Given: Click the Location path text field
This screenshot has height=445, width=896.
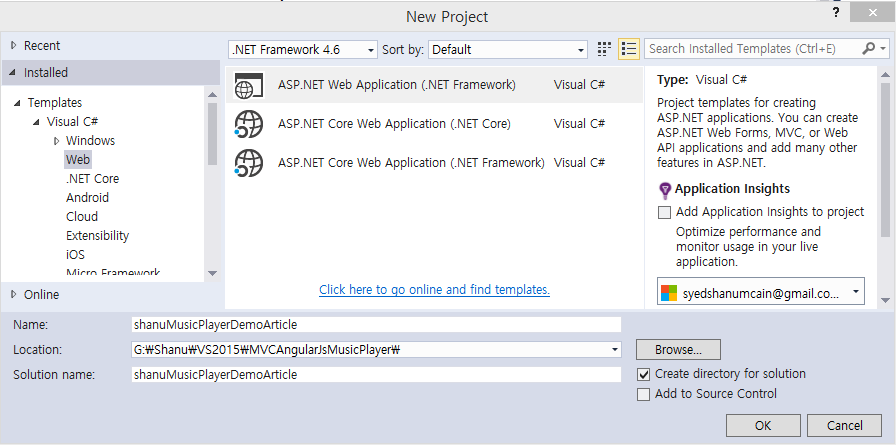Looking at the screenshot, I should (369, 350).
